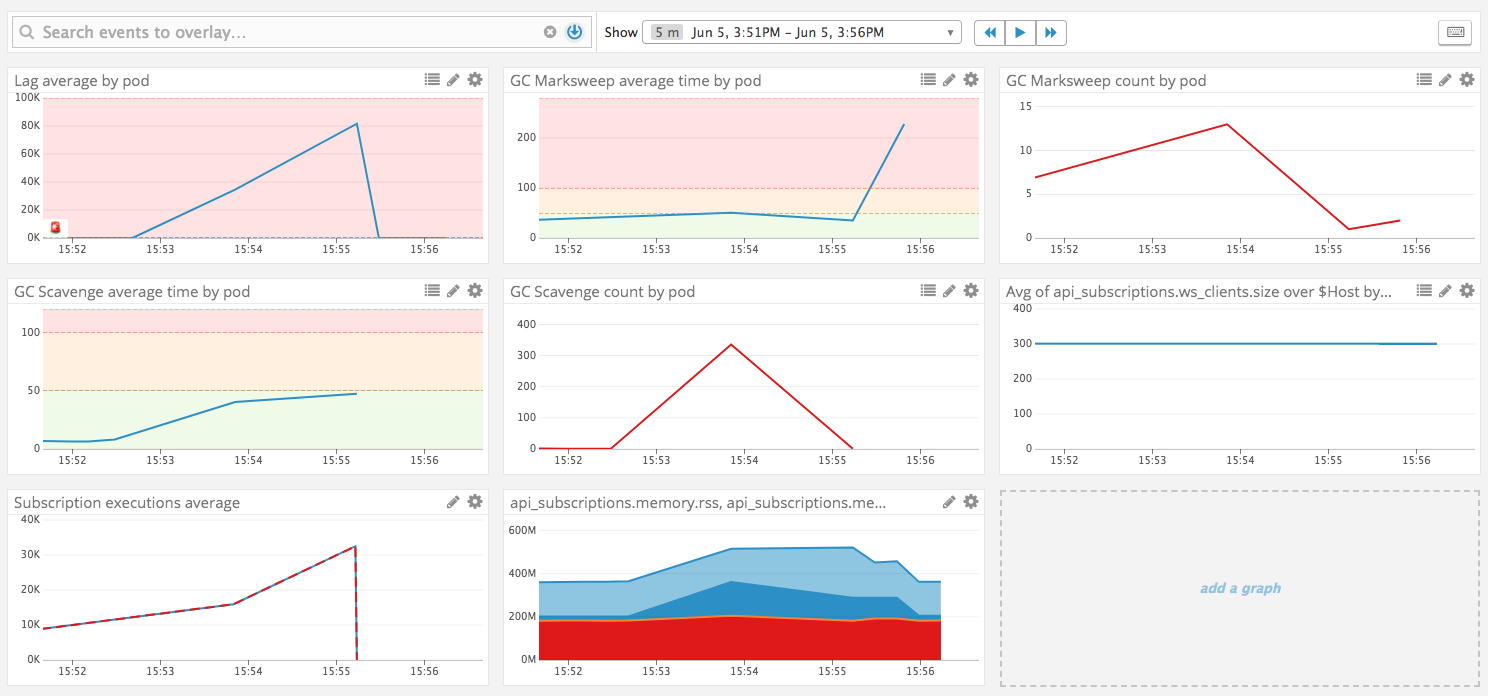Click the red event marker on Lag graph
1488x696 pixels.
[x=55, y=227]
